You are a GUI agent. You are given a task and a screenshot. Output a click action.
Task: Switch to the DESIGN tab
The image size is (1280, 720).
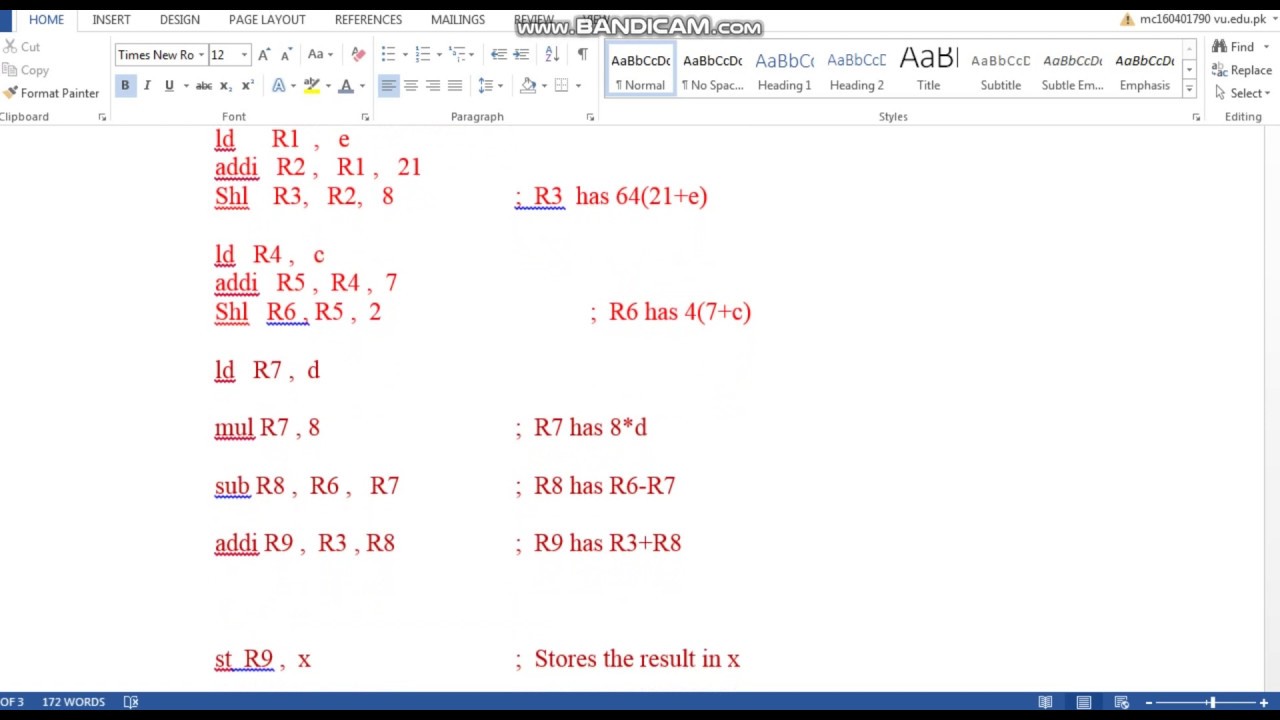point(180,19)
